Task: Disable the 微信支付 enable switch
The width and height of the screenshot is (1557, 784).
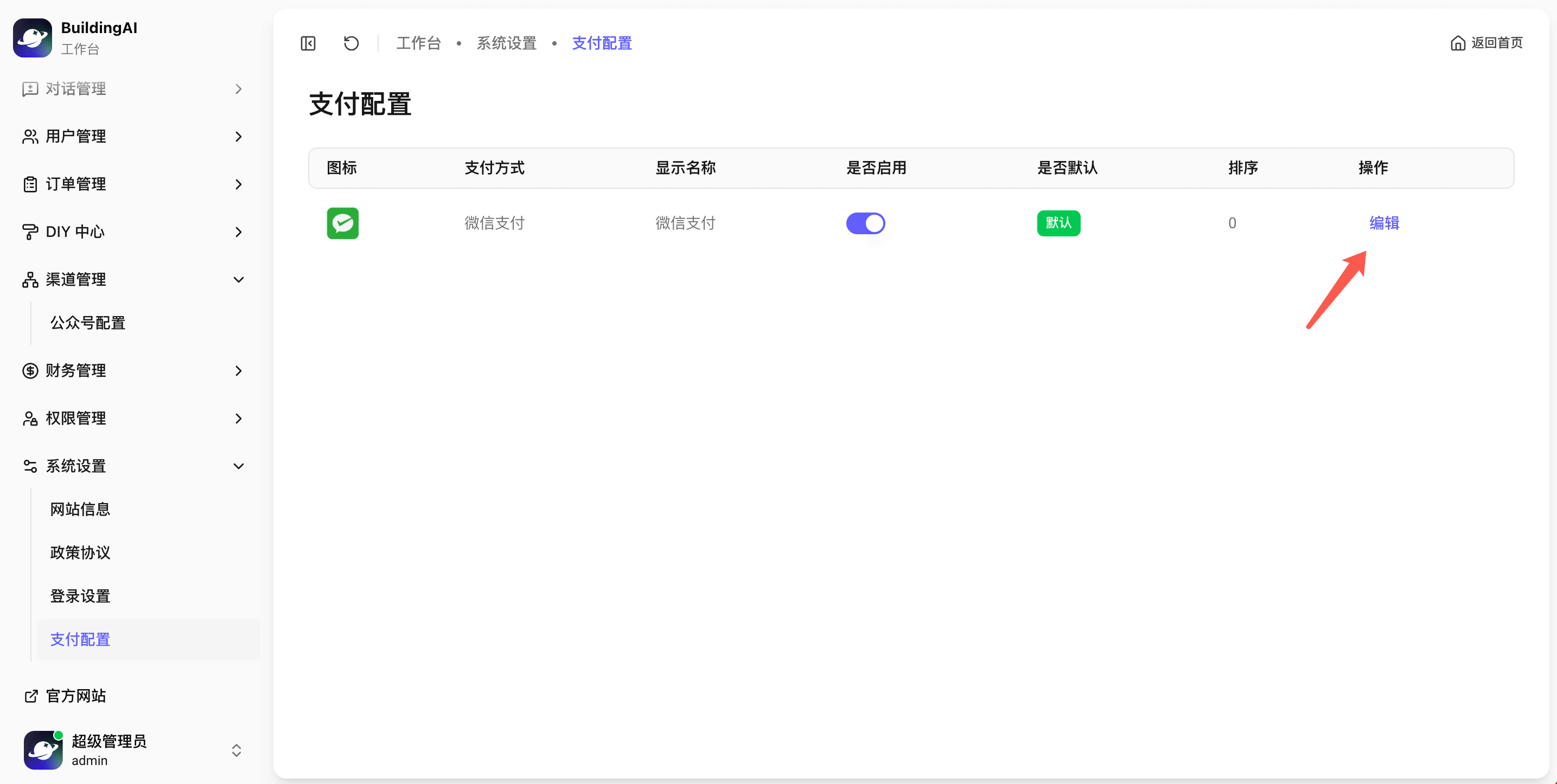Action: pos(865,223)
